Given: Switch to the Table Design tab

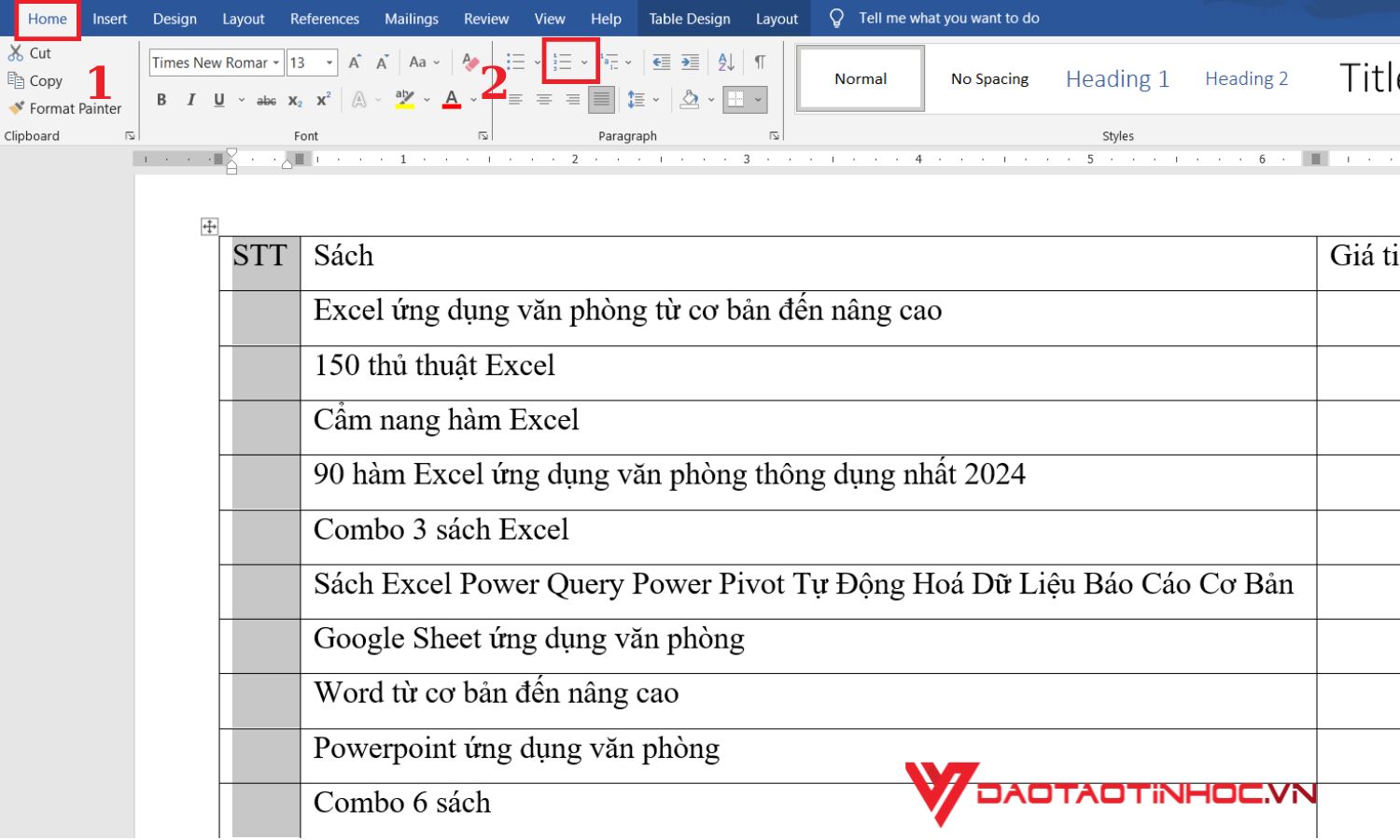Looking at the screenshot, I should (x=690, y=18).
